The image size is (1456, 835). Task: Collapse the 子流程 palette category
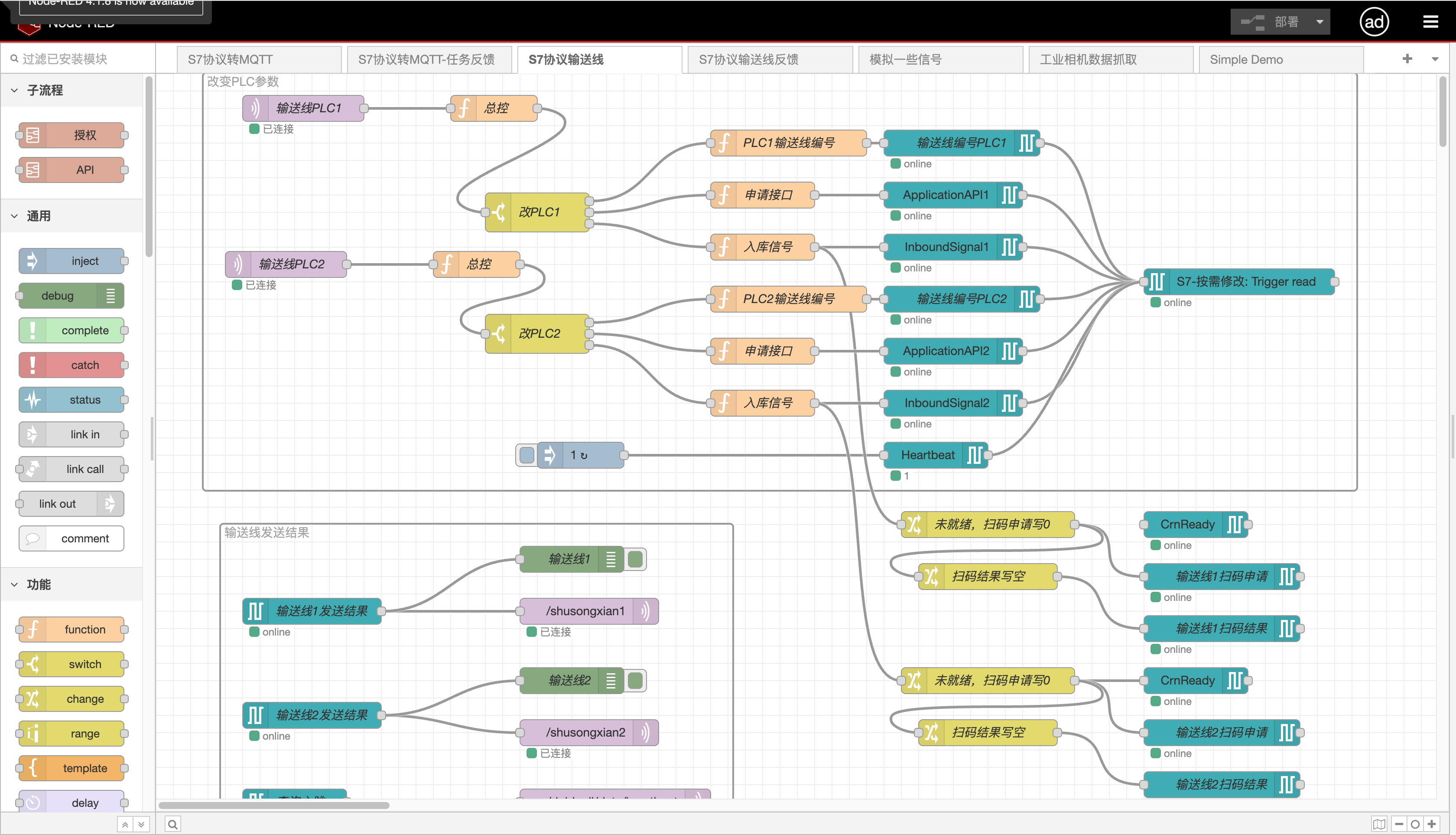coord(71,90)
